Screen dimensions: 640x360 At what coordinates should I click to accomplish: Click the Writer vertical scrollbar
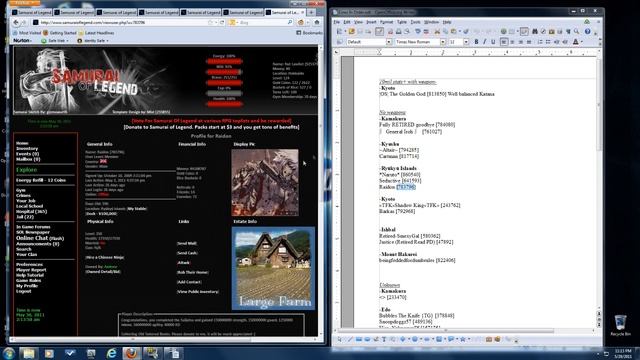[x=599, y=184]
